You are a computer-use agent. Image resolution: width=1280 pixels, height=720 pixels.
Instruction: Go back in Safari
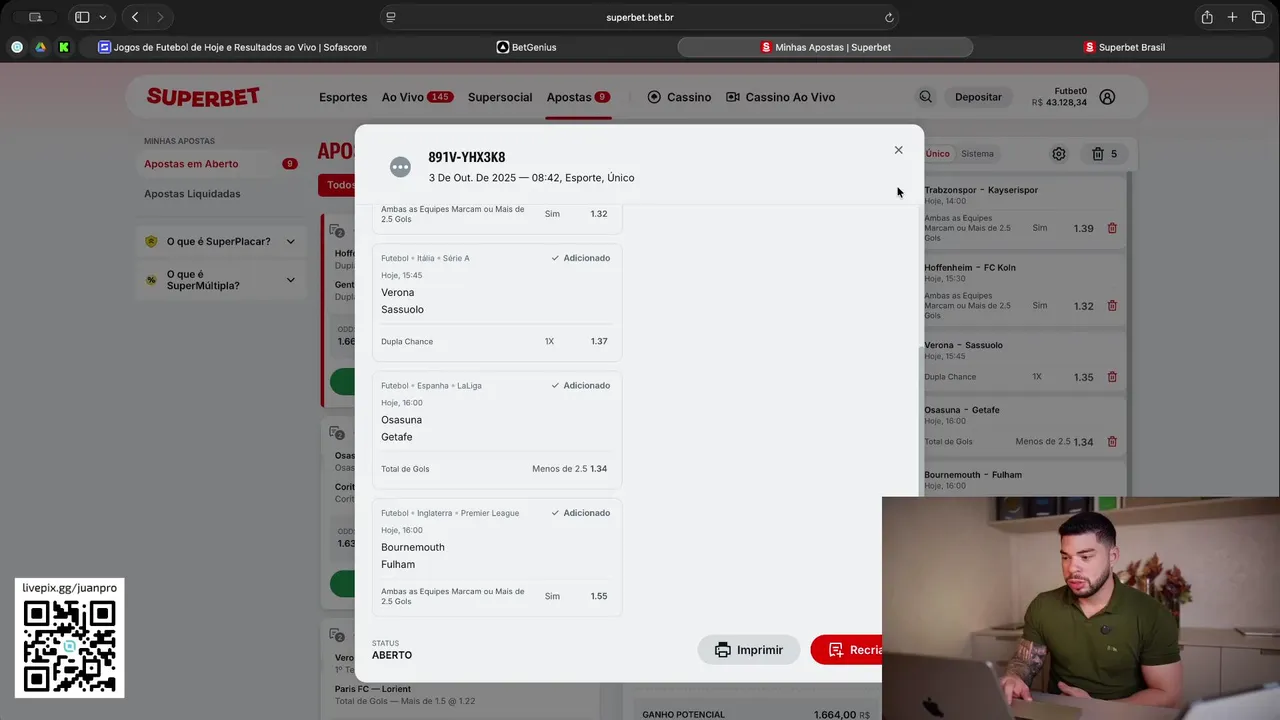tap(135, 17)
